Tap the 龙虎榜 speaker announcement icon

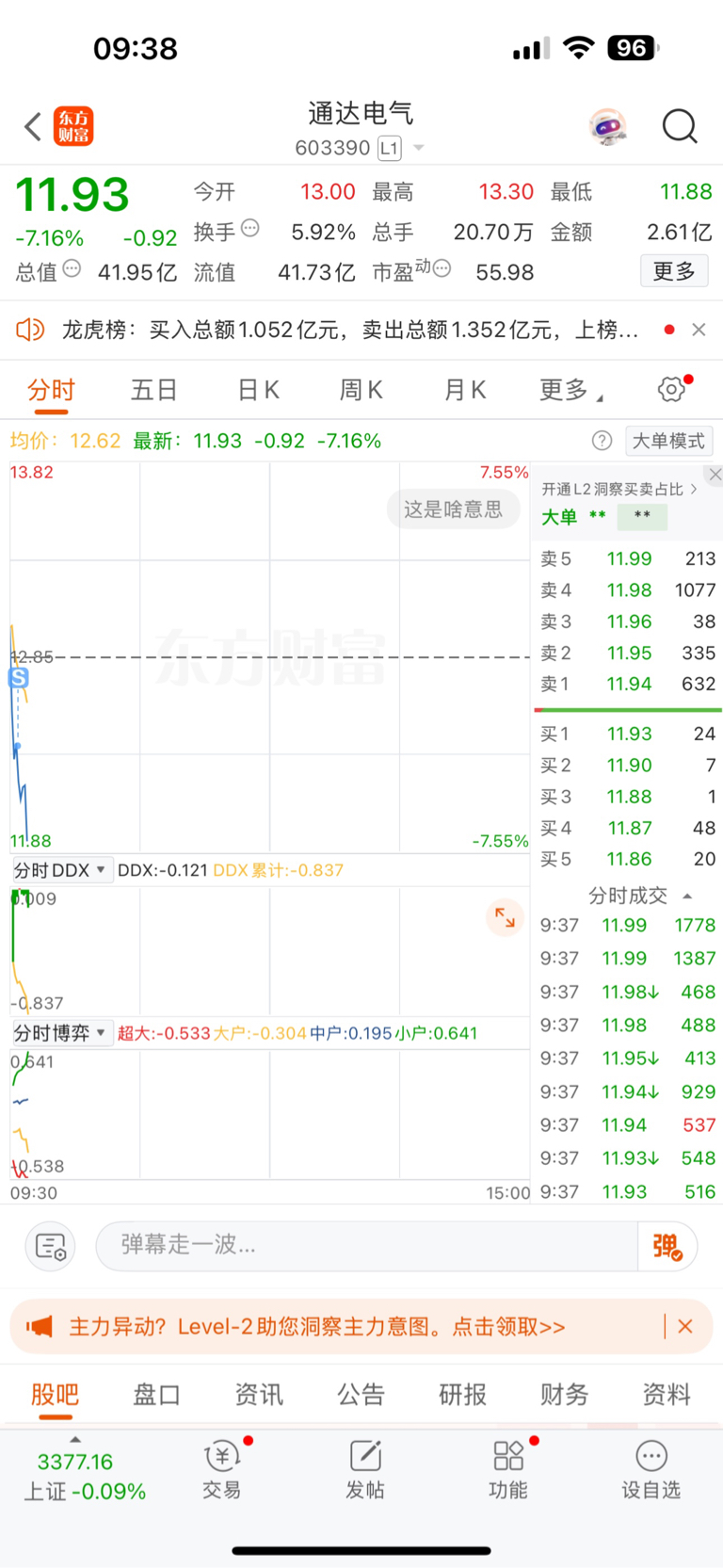30,330
